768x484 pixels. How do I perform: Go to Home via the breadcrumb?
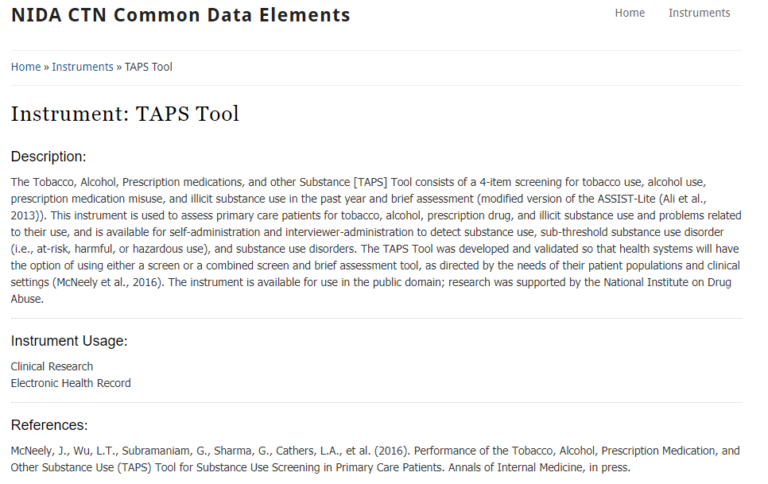coord(25,67)
